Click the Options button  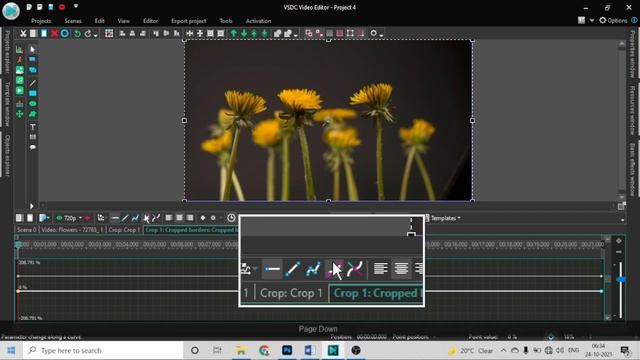613,20
